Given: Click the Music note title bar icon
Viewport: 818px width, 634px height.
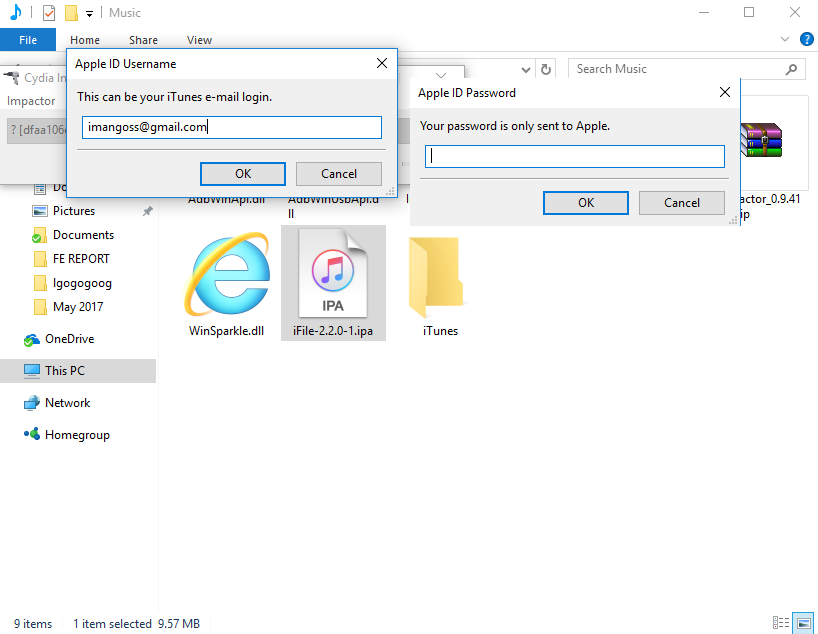Looking at the screenshot, I should pos(16,12).
